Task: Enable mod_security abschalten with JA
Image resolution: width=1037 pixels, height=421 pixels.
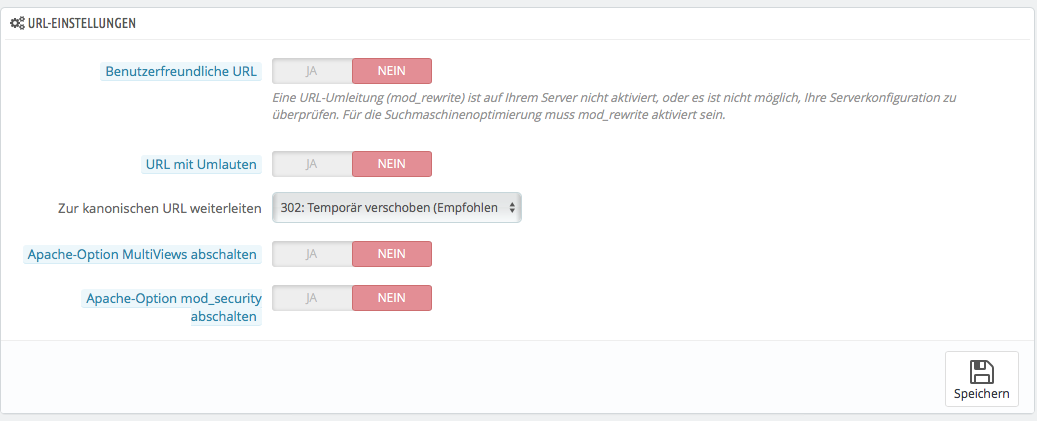Action: (312, 298)
